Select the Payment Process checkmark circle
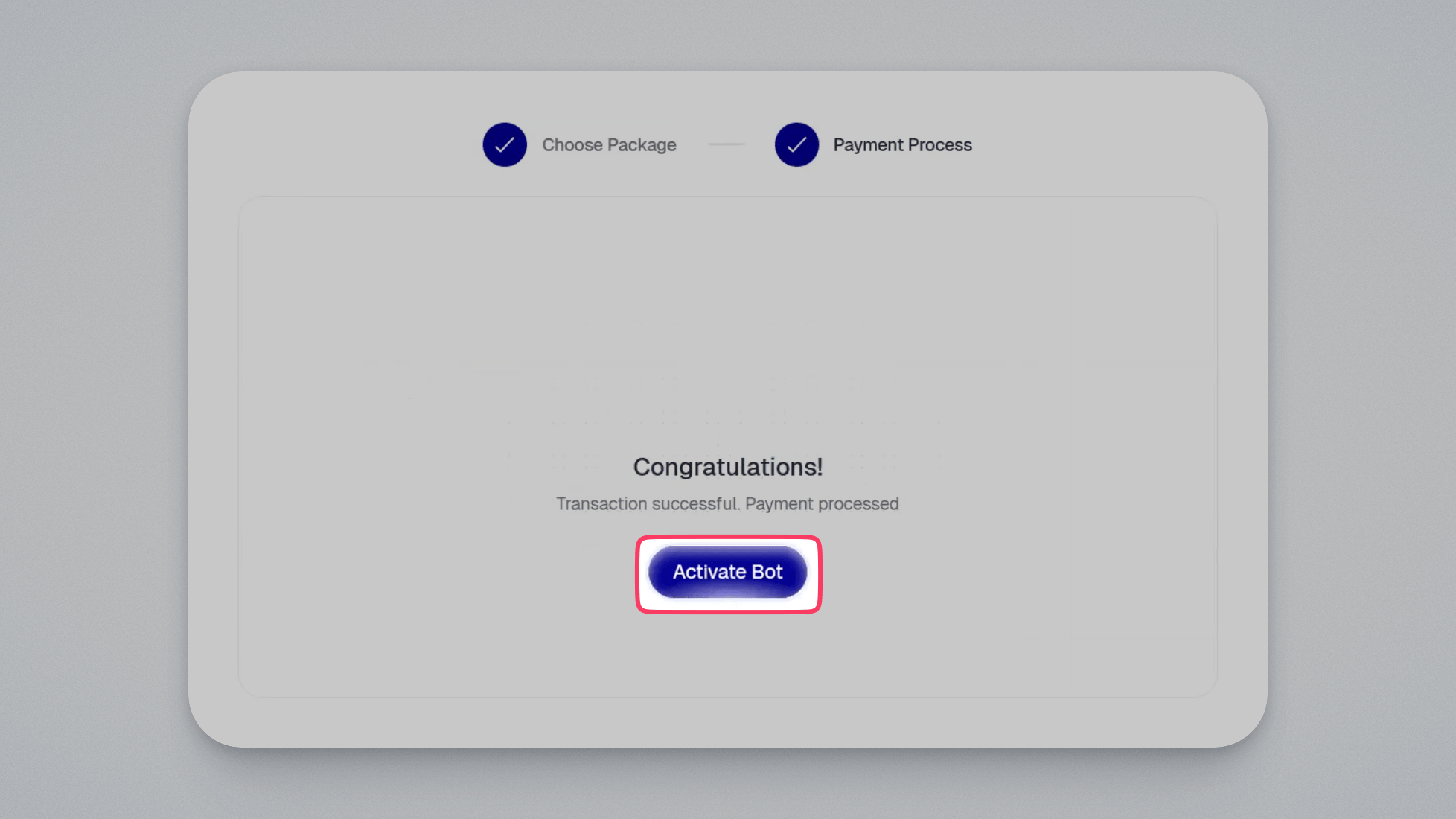1456x819 pixels. click(796, 144)
